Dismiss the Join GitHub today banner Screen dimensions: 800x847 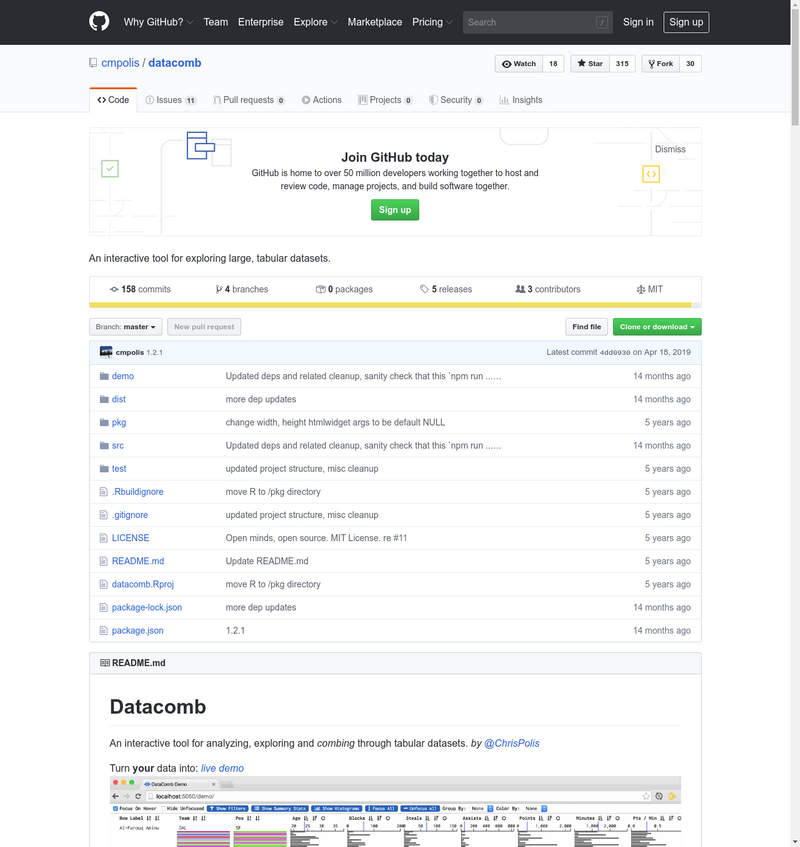click(670, 149)
